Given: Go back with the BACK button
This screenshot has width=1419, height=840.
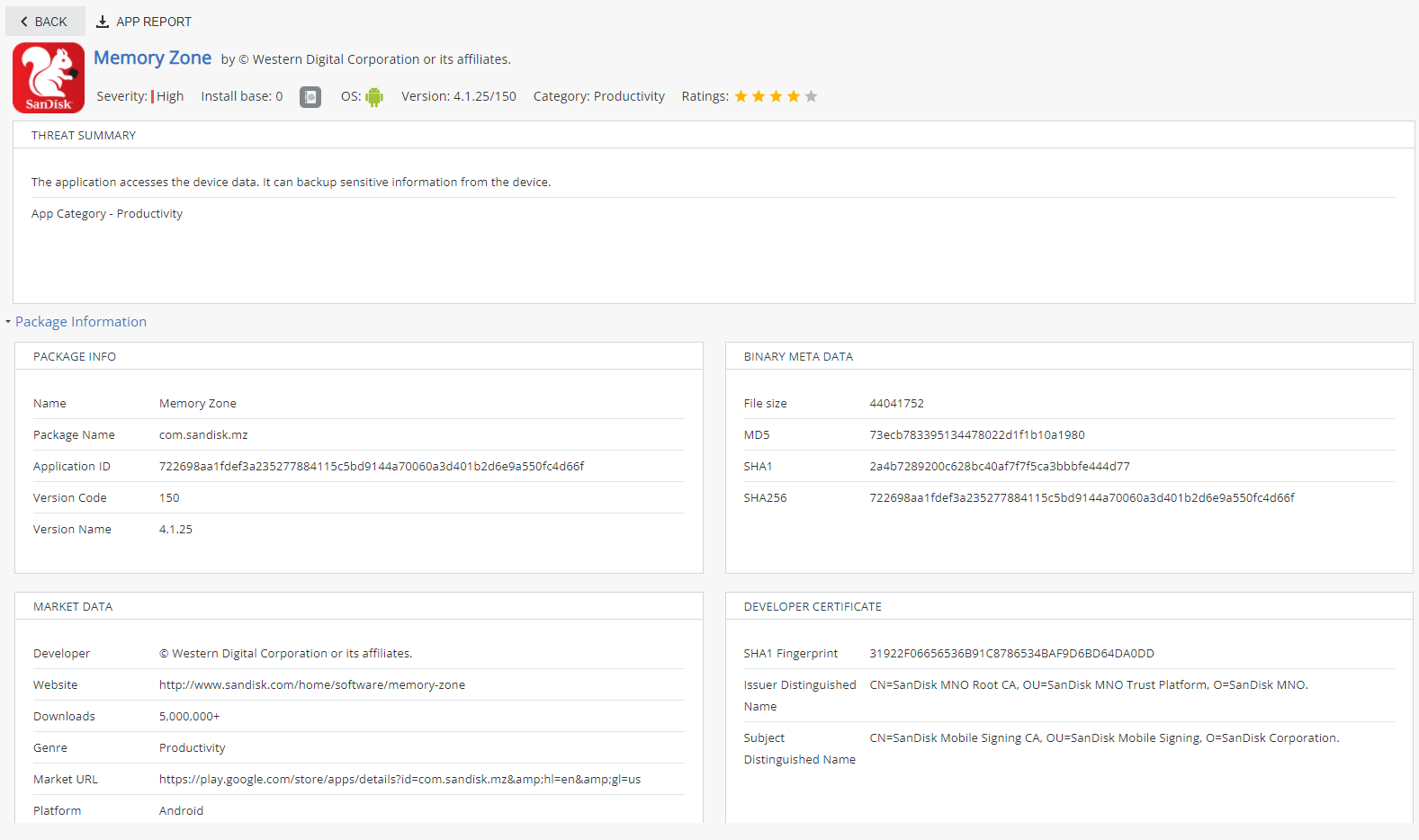Looking at the screenshot, I should pyautogui.click(x=45, y=22).
